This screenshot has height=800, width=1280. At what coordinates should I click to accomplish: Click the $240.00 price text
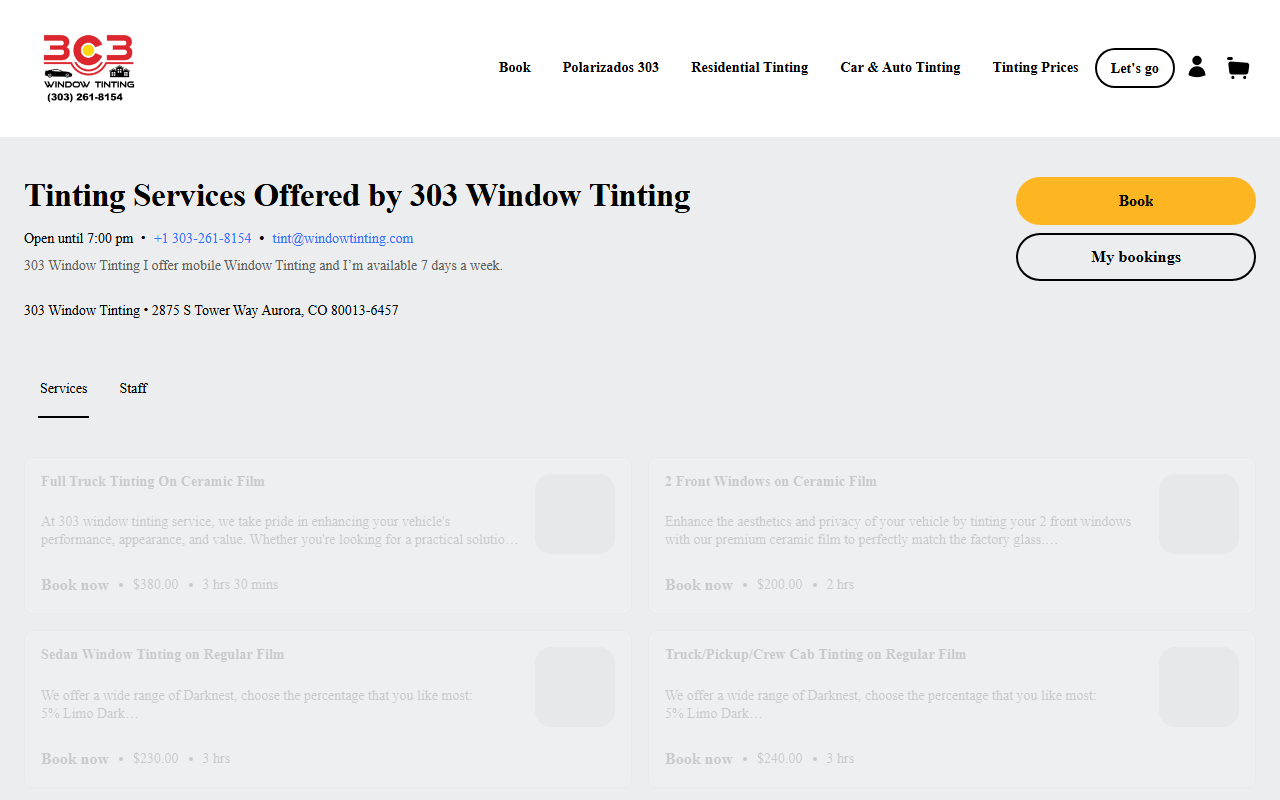click(x=780, y=759)
